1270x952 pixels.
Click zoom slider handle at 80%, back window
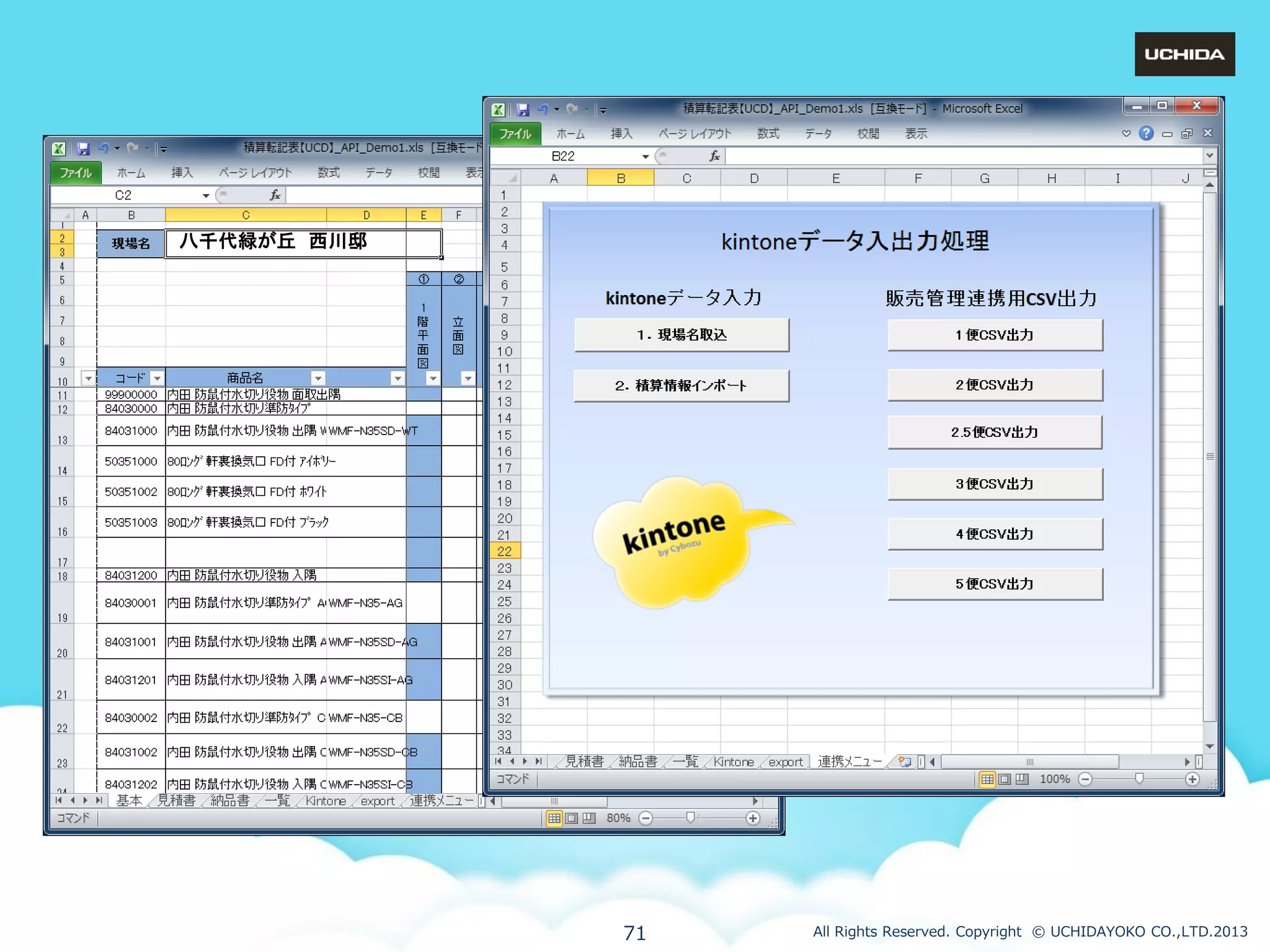(690, 818)
